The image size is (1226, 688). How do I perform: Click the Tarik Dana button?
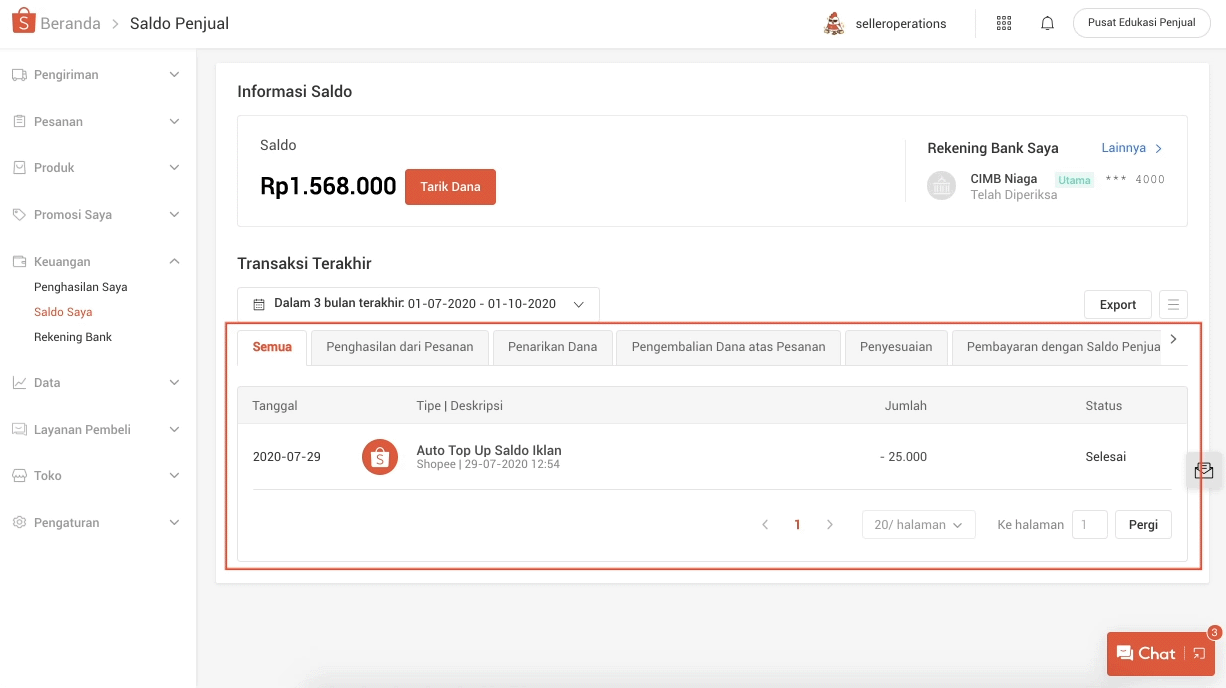point(450,186)
